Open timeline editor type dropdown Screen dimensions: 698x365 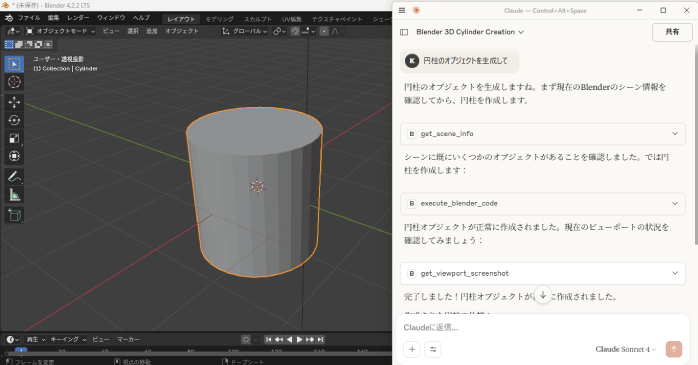pos(12,340)
